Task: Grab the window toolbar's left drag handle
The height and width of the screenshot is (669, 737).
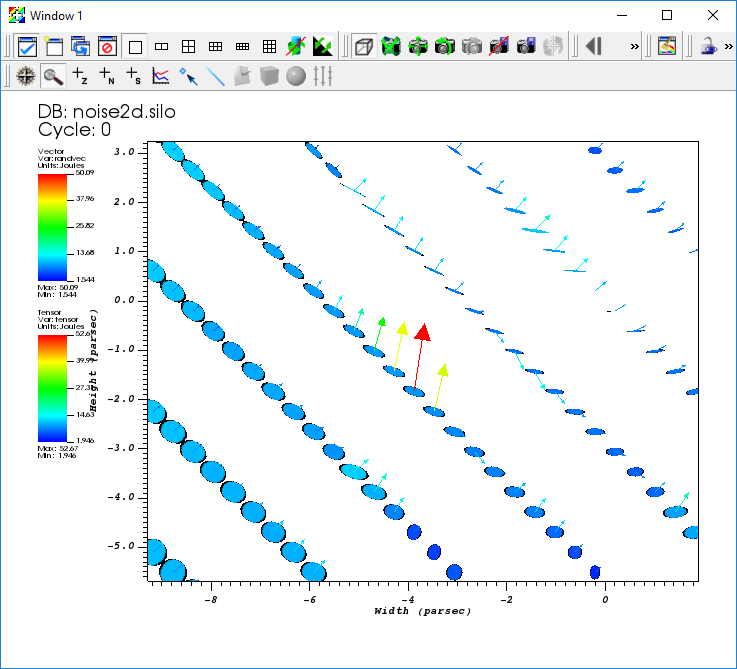Action: (x=7, y=47)
